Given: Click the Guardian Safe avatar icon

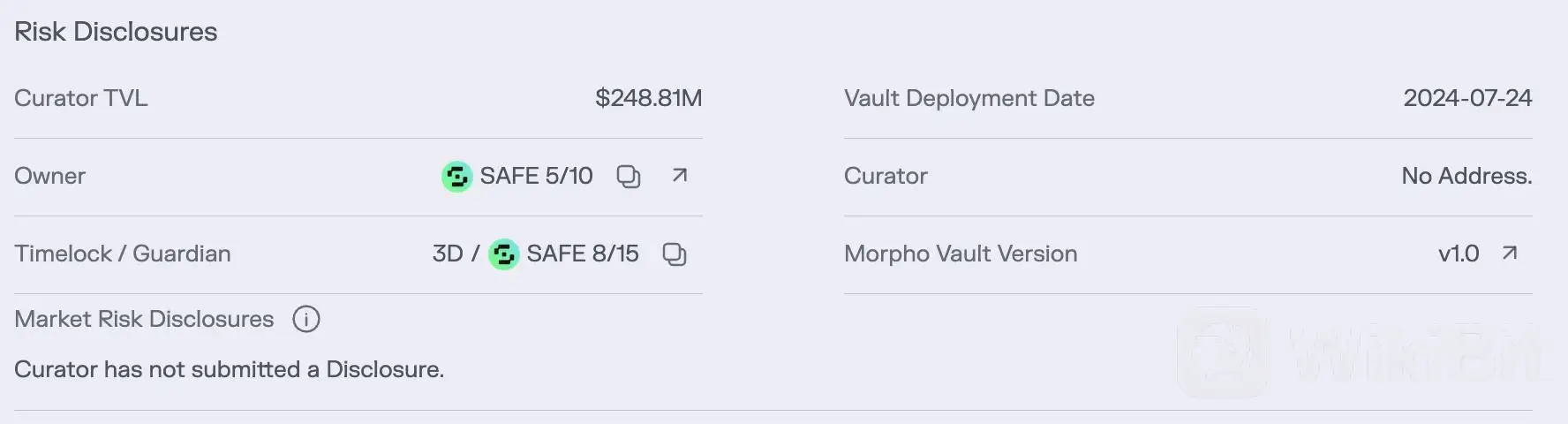Looking at the screenshot, I should (503, 254).
